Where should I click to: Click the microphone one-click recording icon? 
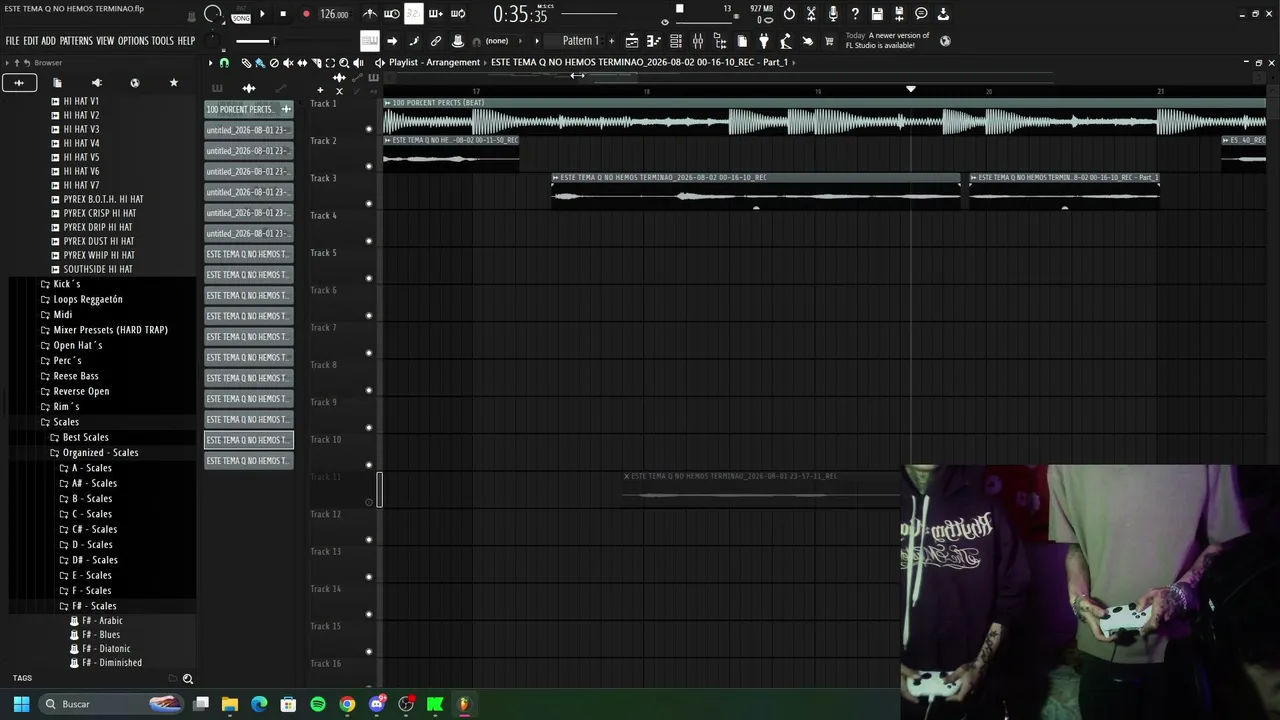pos(833,14)
